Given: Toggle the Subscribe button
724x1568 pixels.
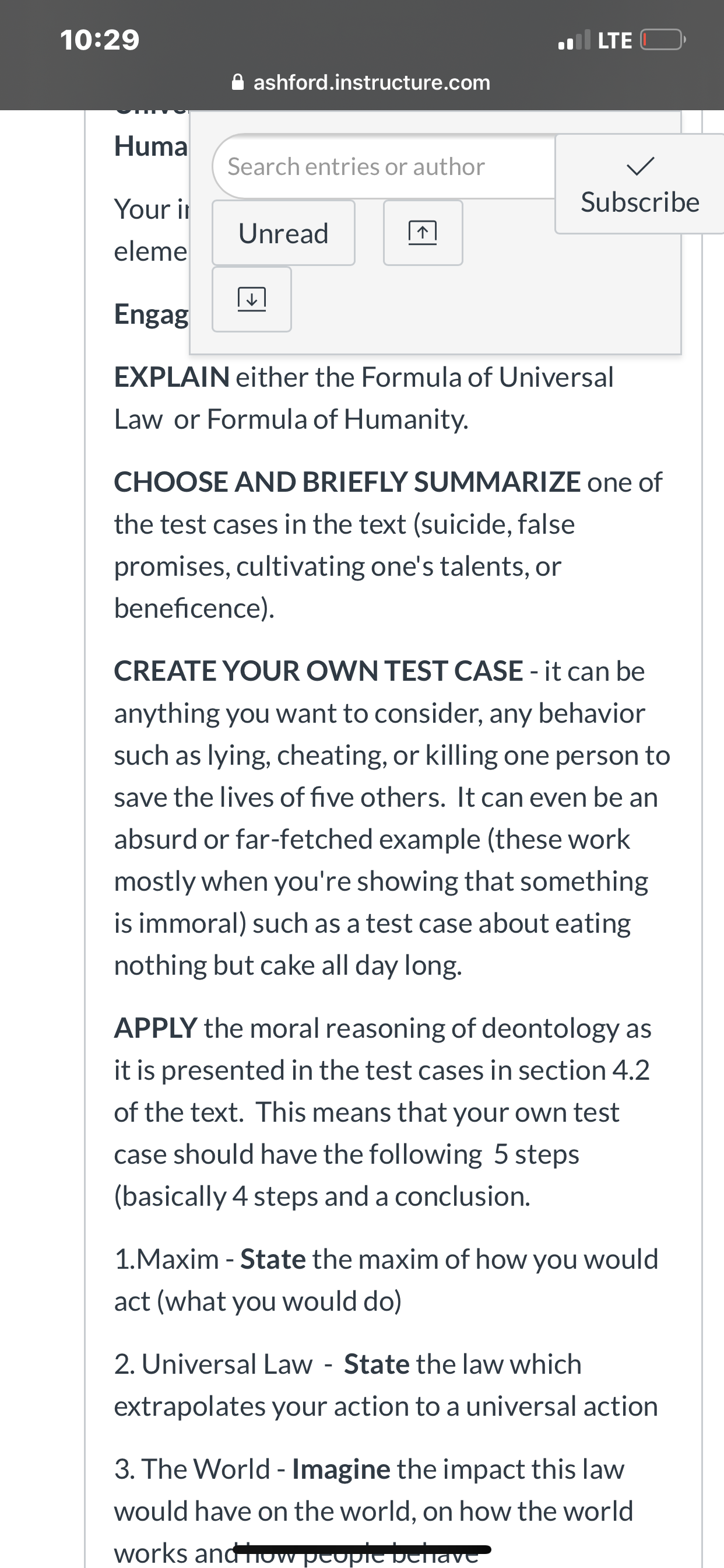Looking at the screenshot, I should coord(640,184).
